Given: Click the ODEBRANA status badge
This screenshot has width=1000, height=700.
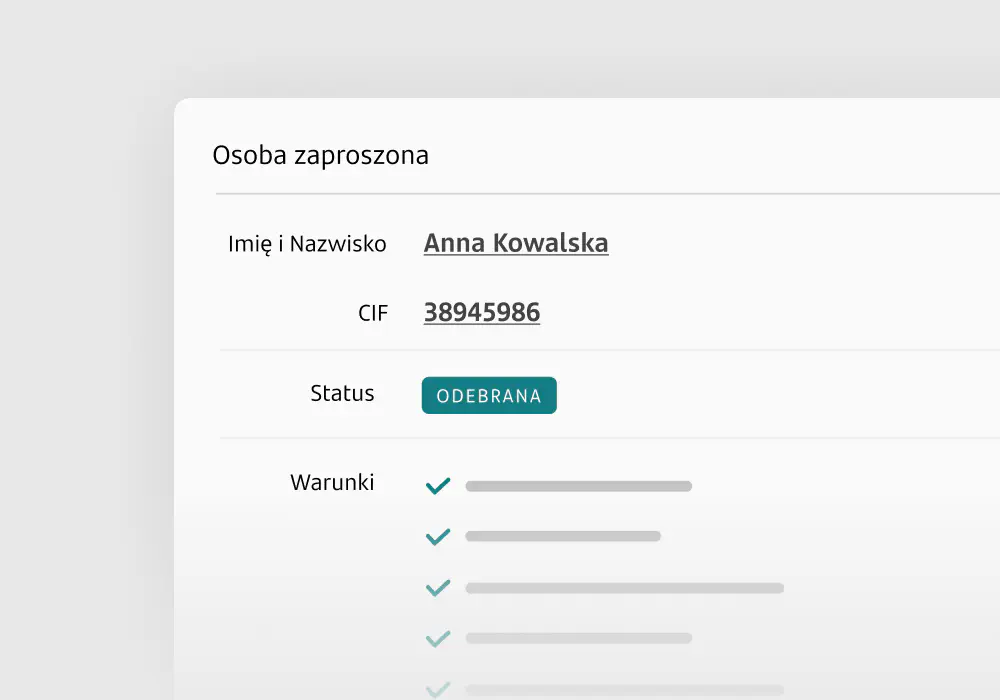Looking at the screenshot, I should [489, 396].
